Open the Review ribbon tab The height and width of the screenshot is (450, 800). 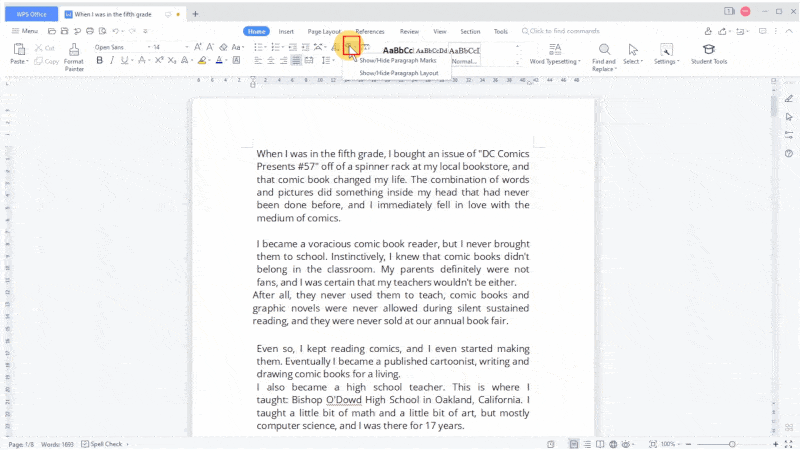pyautogui.click(x=409, y=32)
